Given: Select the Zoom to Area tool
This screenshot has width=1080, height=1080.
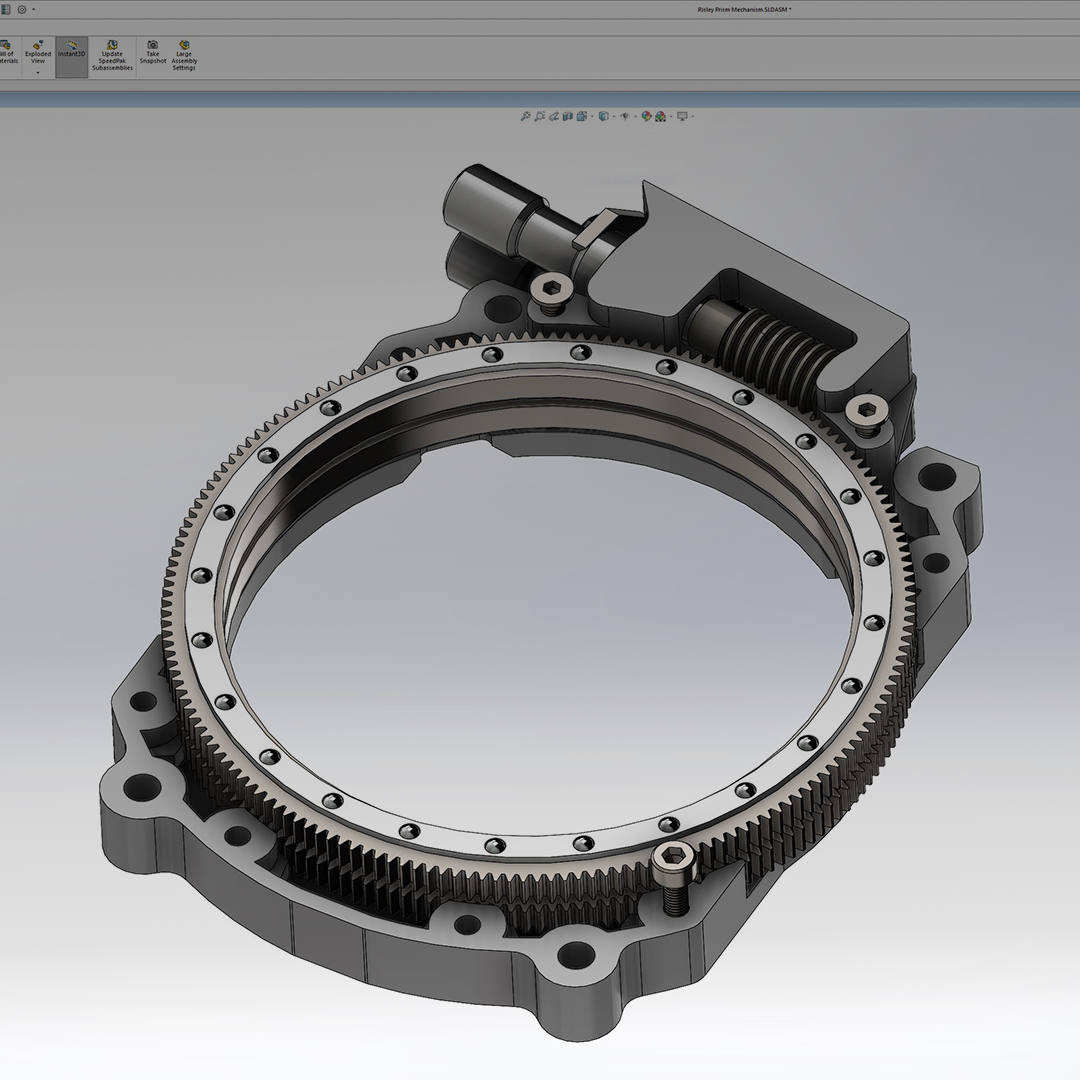Looking at the screenshot, I should (x=539, y=116).
